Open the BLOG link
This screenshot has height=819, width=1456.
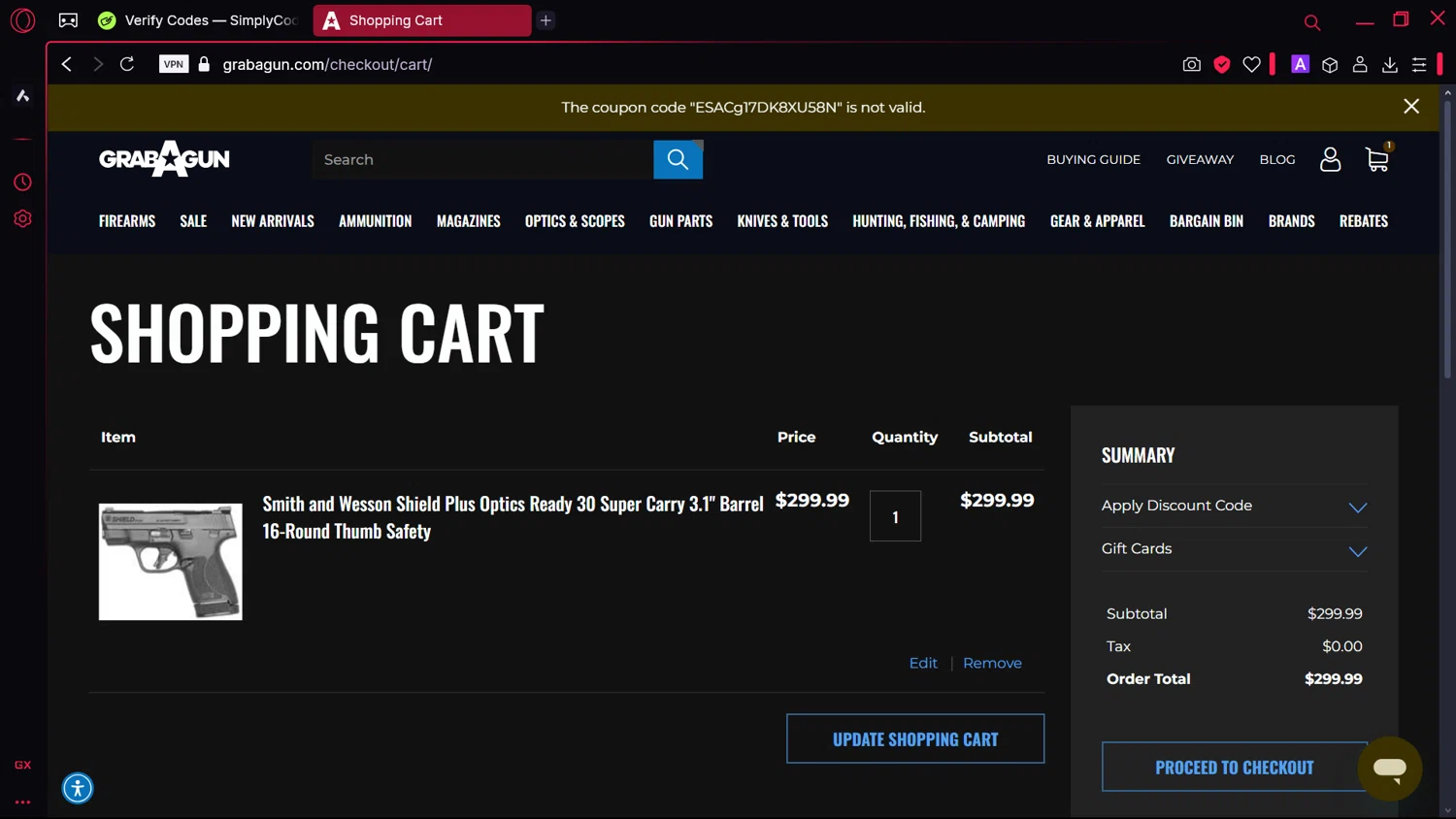(x=1277, y=159)
